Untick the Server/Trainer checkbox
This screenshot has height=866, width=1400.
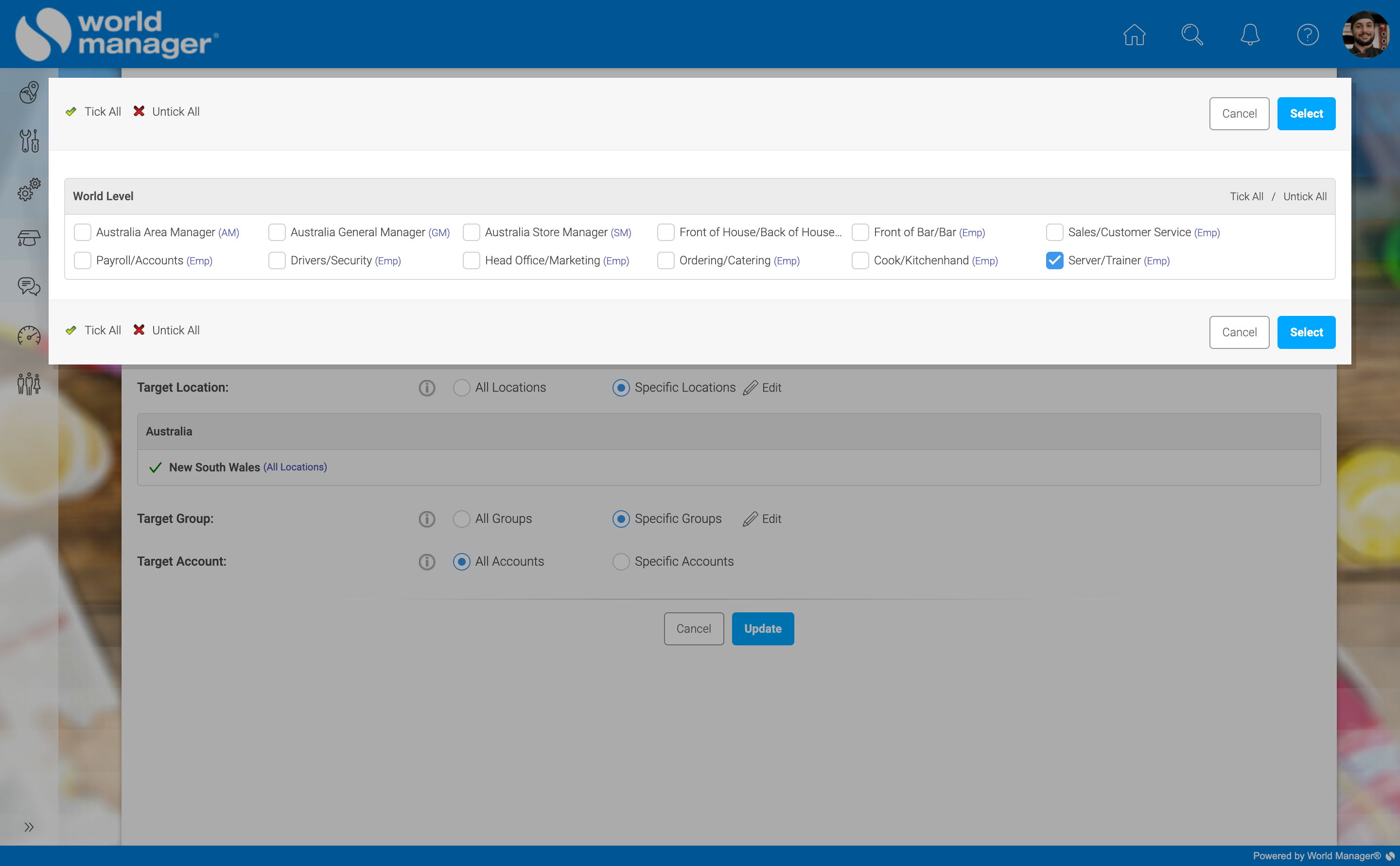click(1054, 260)
